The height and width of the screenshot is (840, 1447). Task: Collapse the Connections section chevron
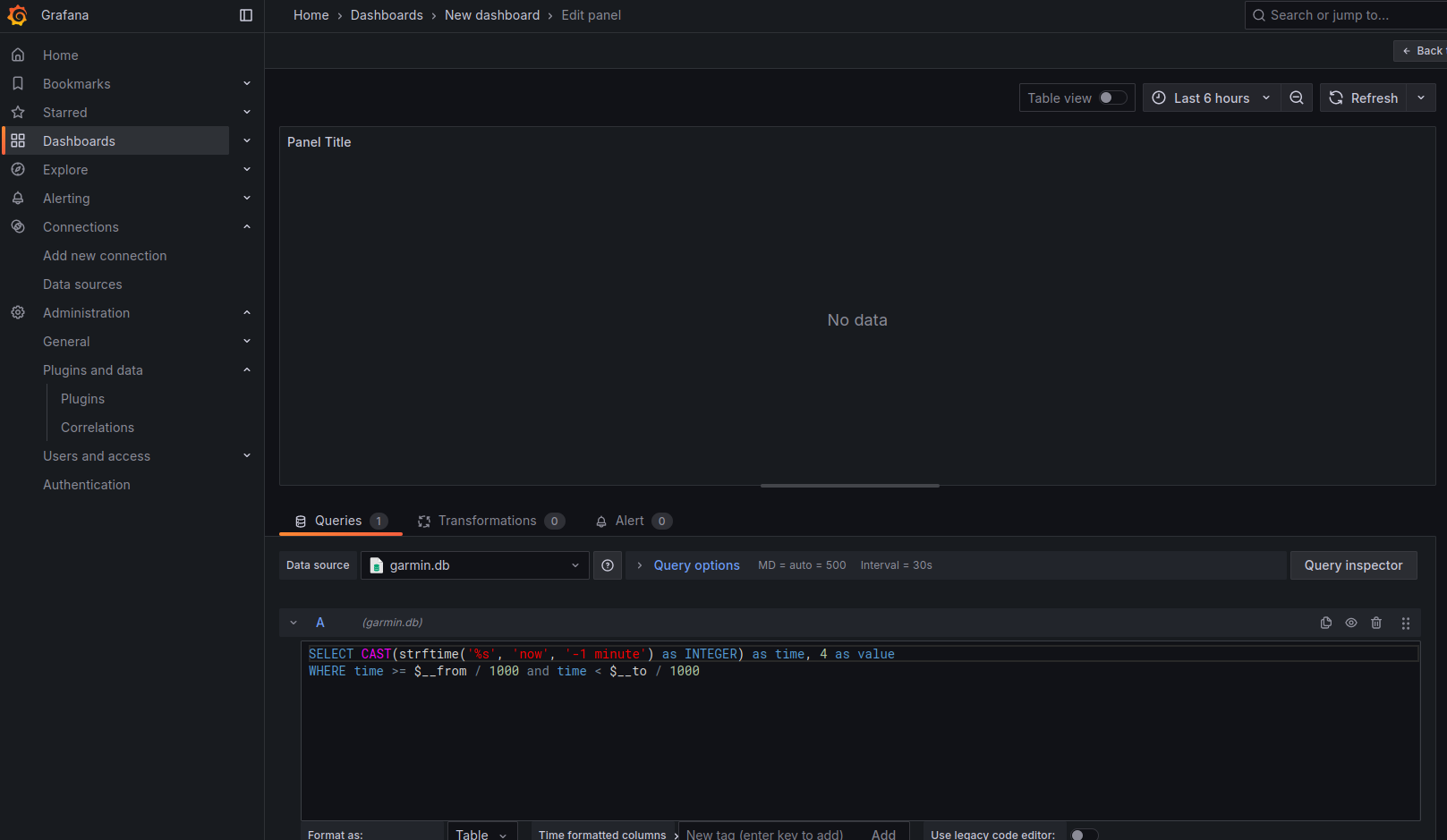tap(247, 227)
